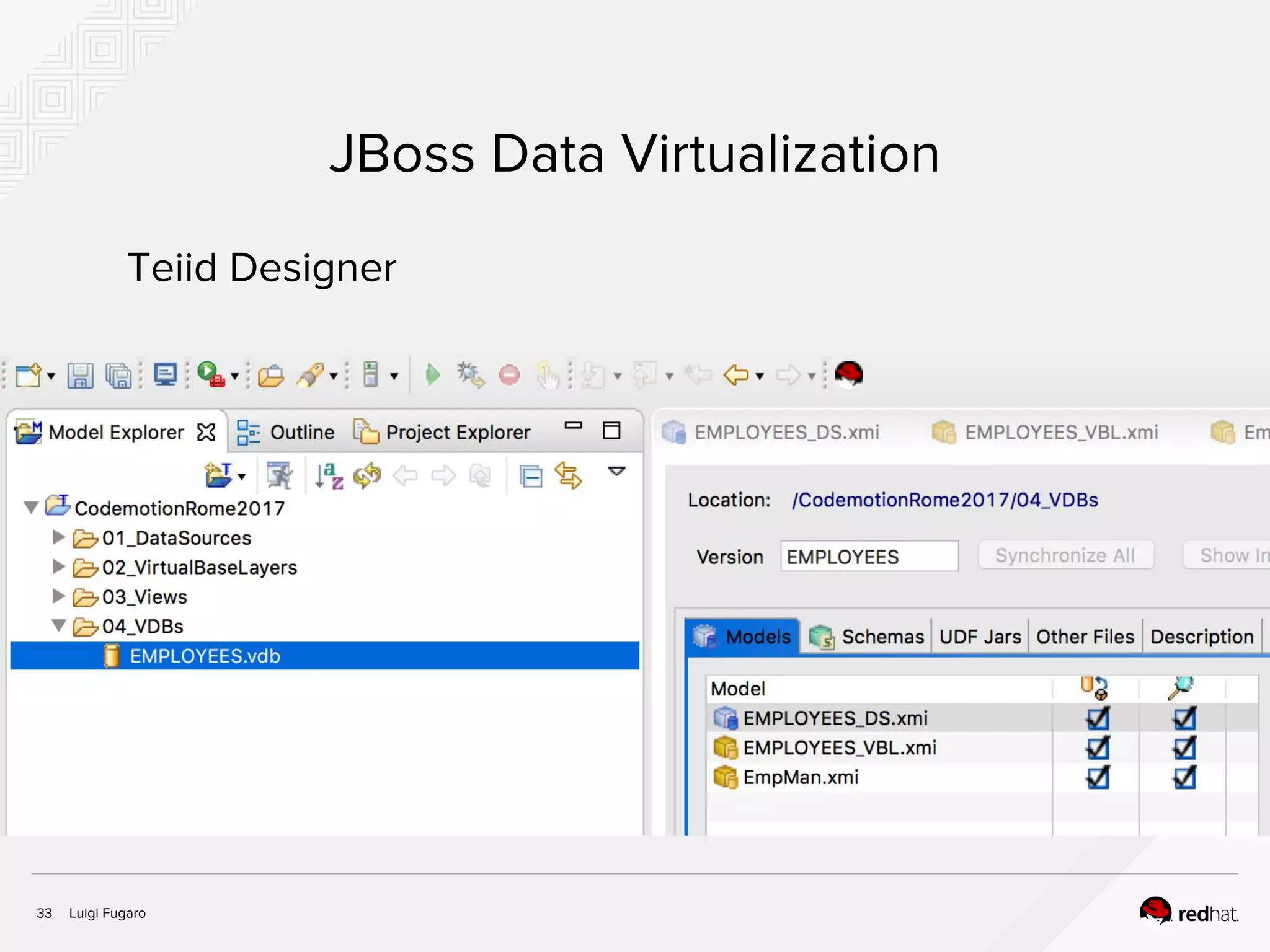
Task: Click the Version input field
Action: (x=869, y=556)
